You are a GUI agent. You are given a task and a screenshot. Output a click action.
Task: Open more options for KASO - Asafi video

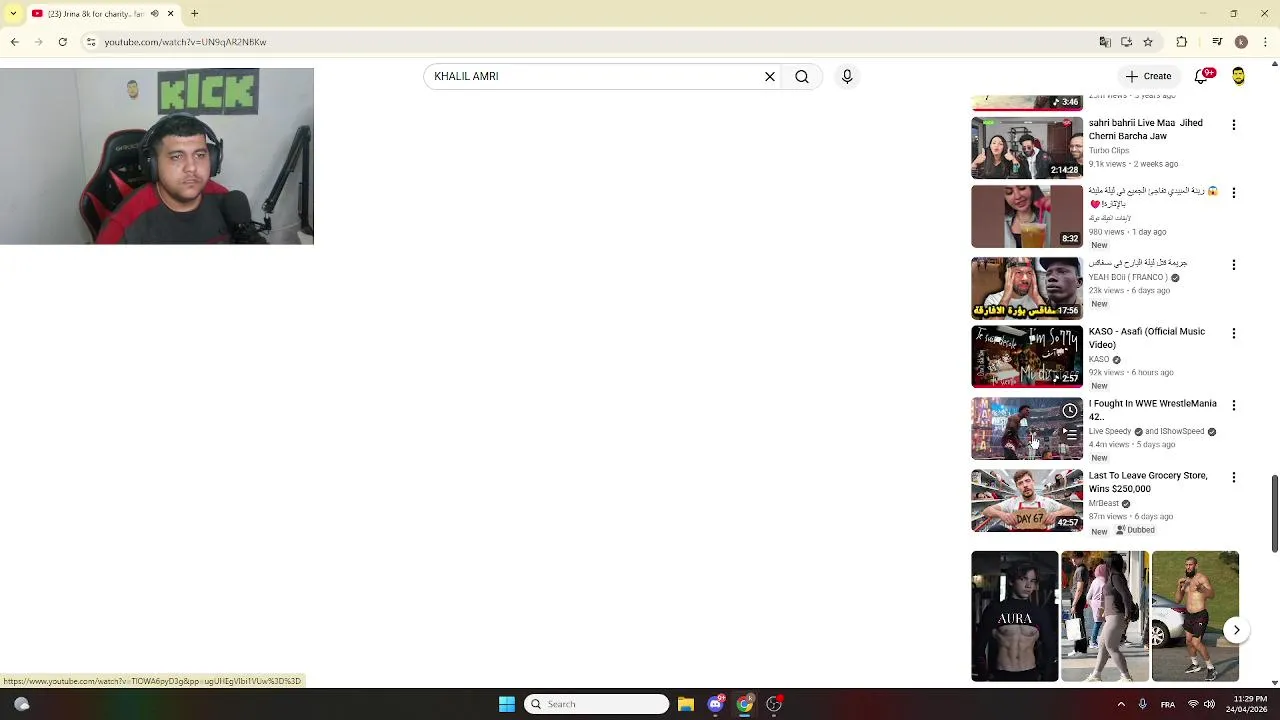click(1233, 333)
